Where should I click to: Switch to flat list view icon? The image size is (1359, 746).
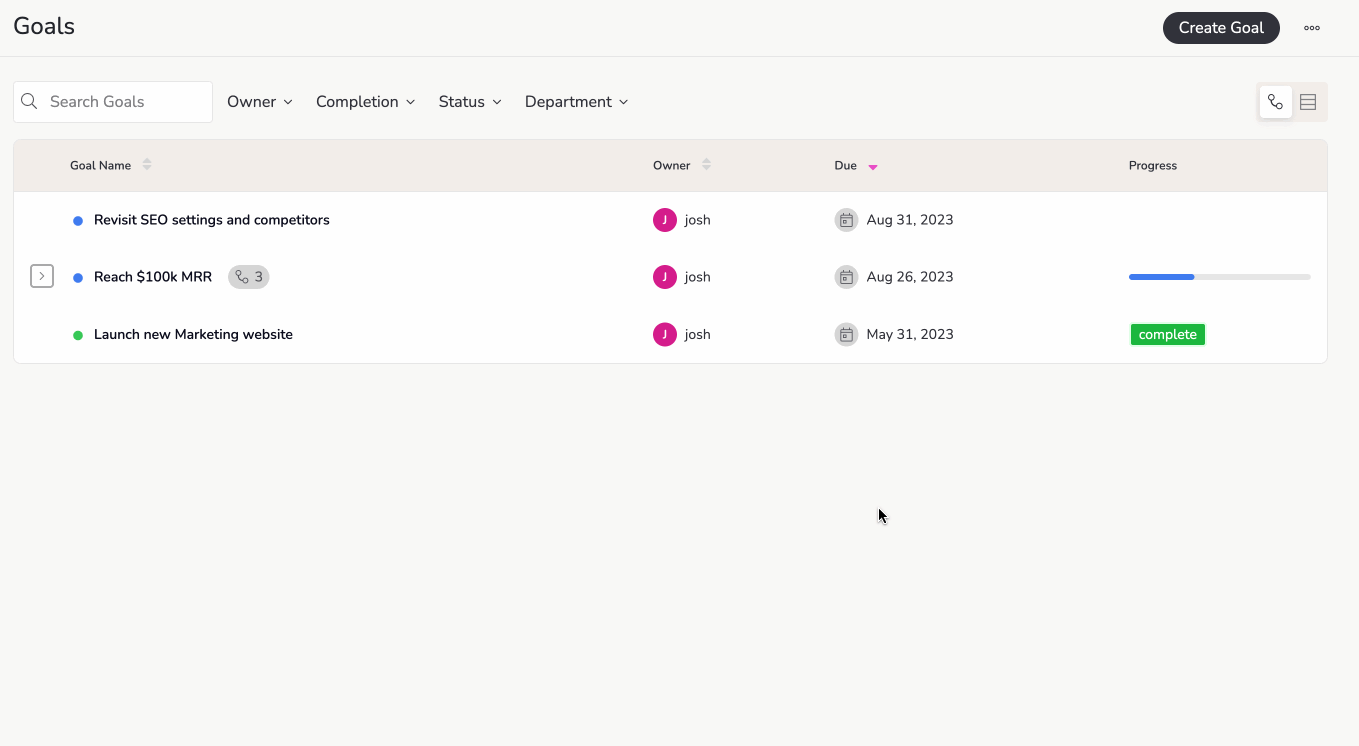[x=1308, y=102]
